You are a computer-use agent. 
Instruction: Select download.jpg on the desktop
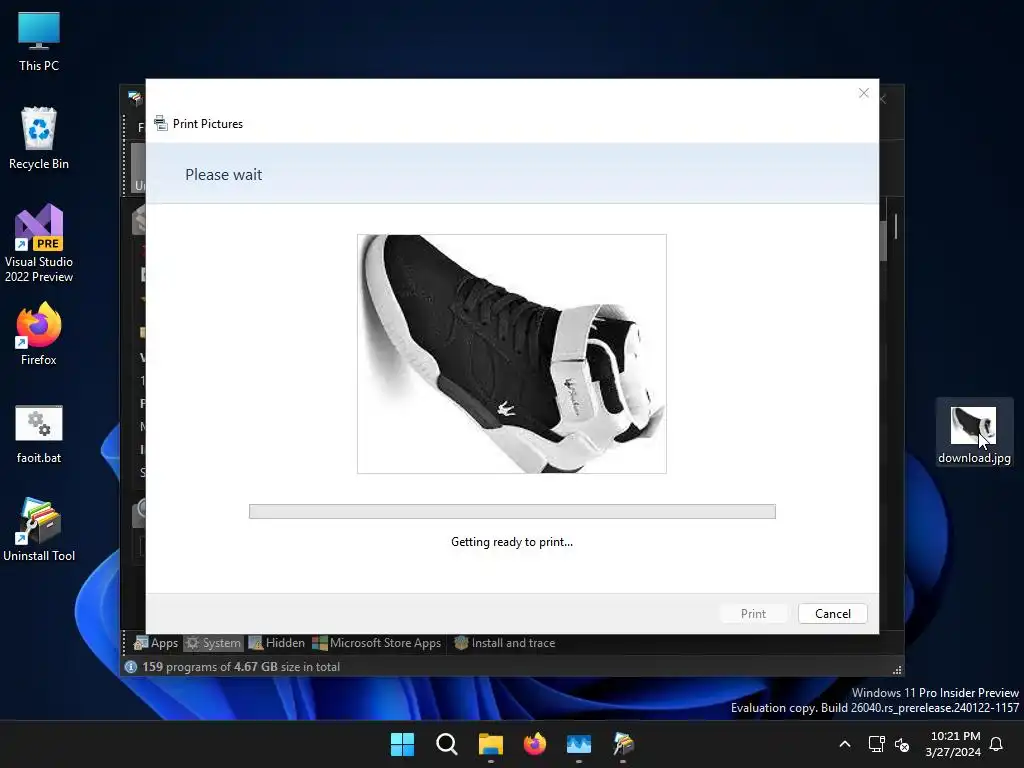click(974, 432)
